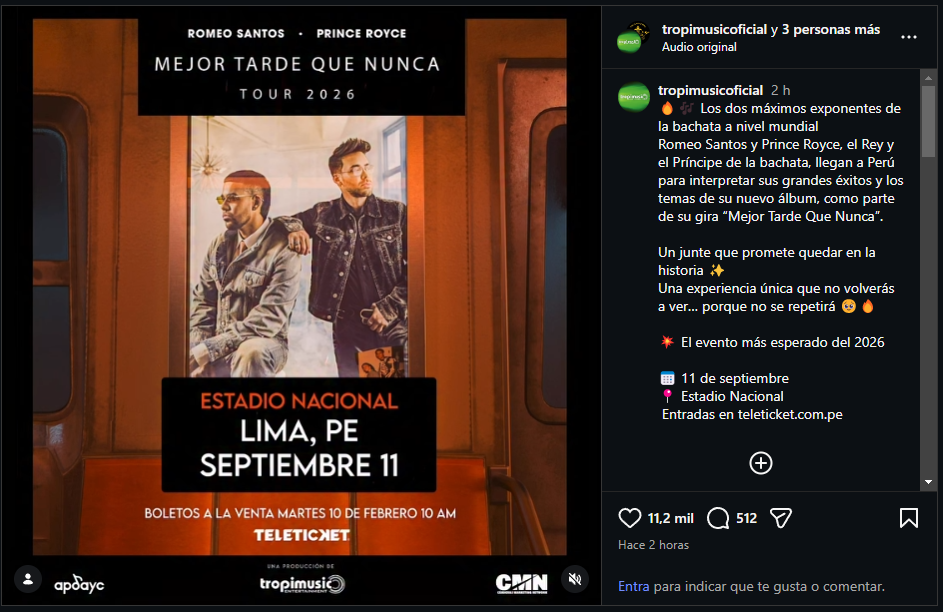This screenshot has width=943, height=612.
Task: Open tropimusicoficial profile avatar in header
Action: [632, 37]
